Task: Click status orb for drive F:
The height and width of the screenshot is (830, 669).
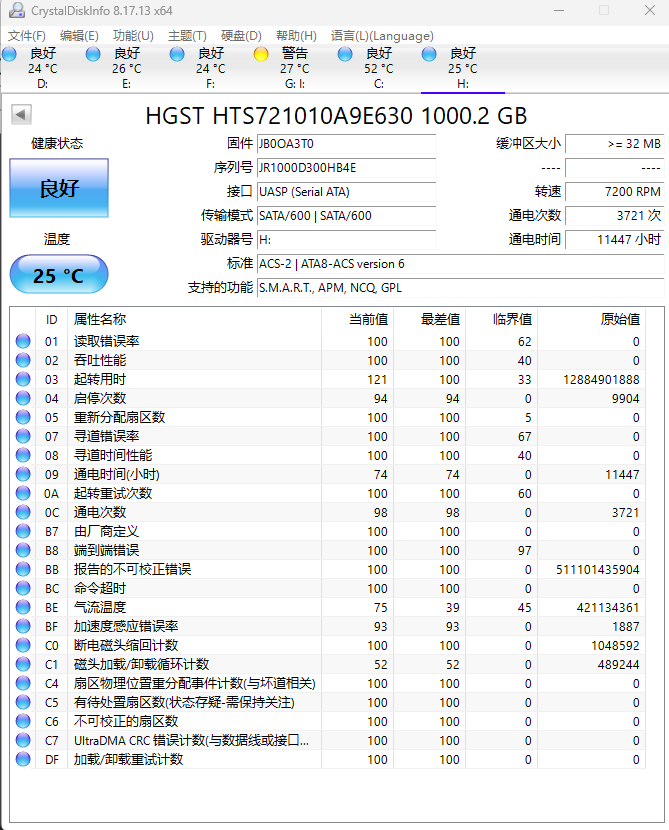Action: click(177, 54)
